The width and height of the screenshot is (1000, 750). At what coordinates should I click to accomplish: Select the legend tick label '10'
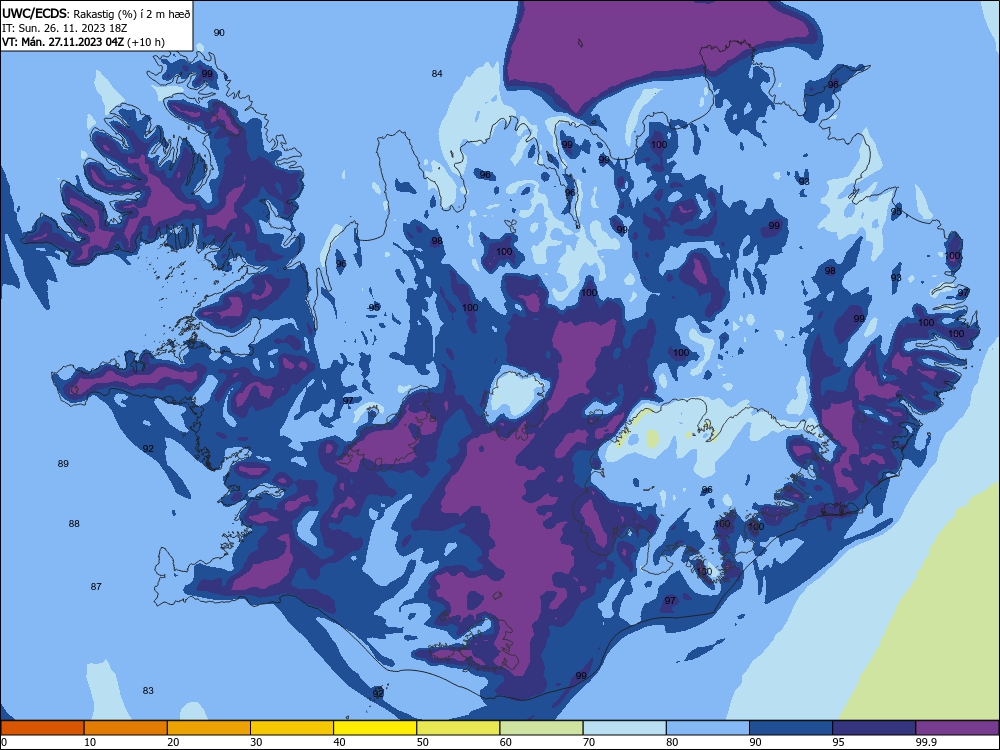click(90, 742)
